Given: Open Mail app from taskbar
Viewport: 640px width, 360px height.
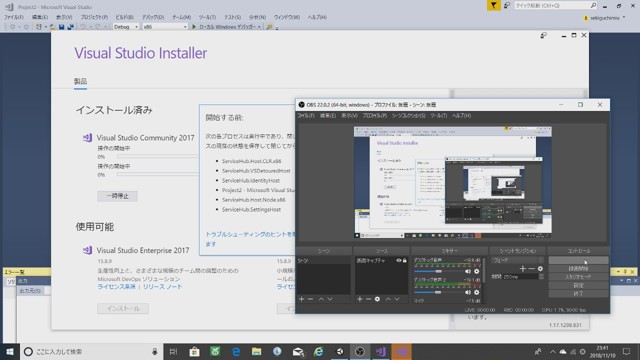Looking at the screenshot, I should coord(298,351).
